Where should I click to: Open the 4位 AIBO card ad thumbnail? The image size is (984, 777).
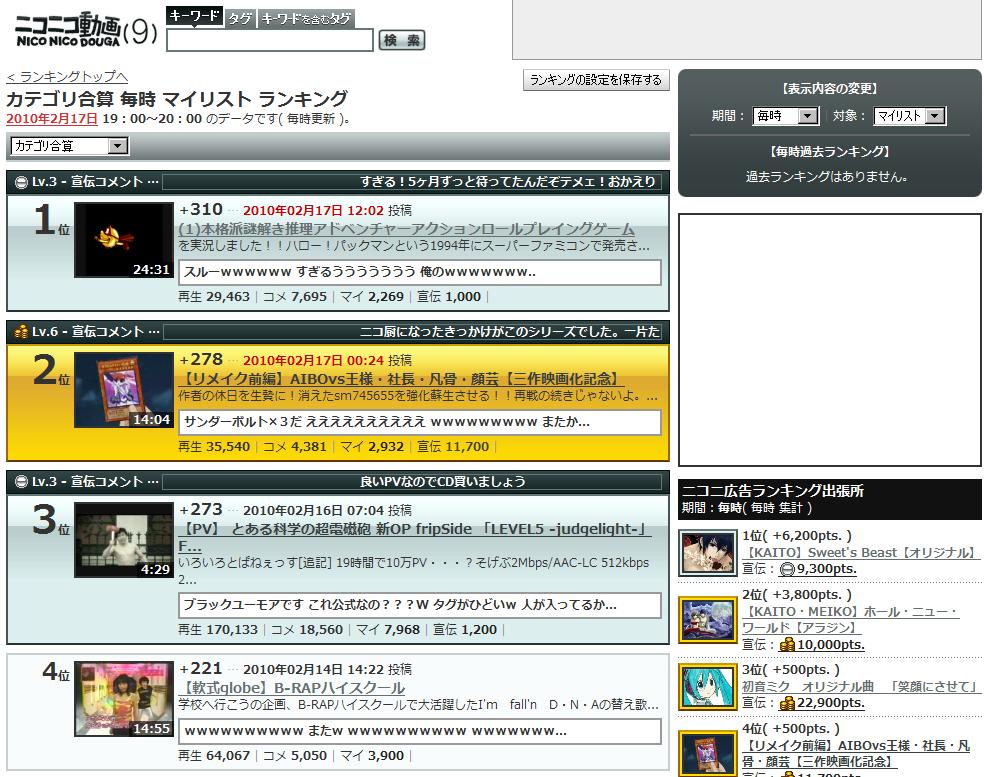coord(708,754)
